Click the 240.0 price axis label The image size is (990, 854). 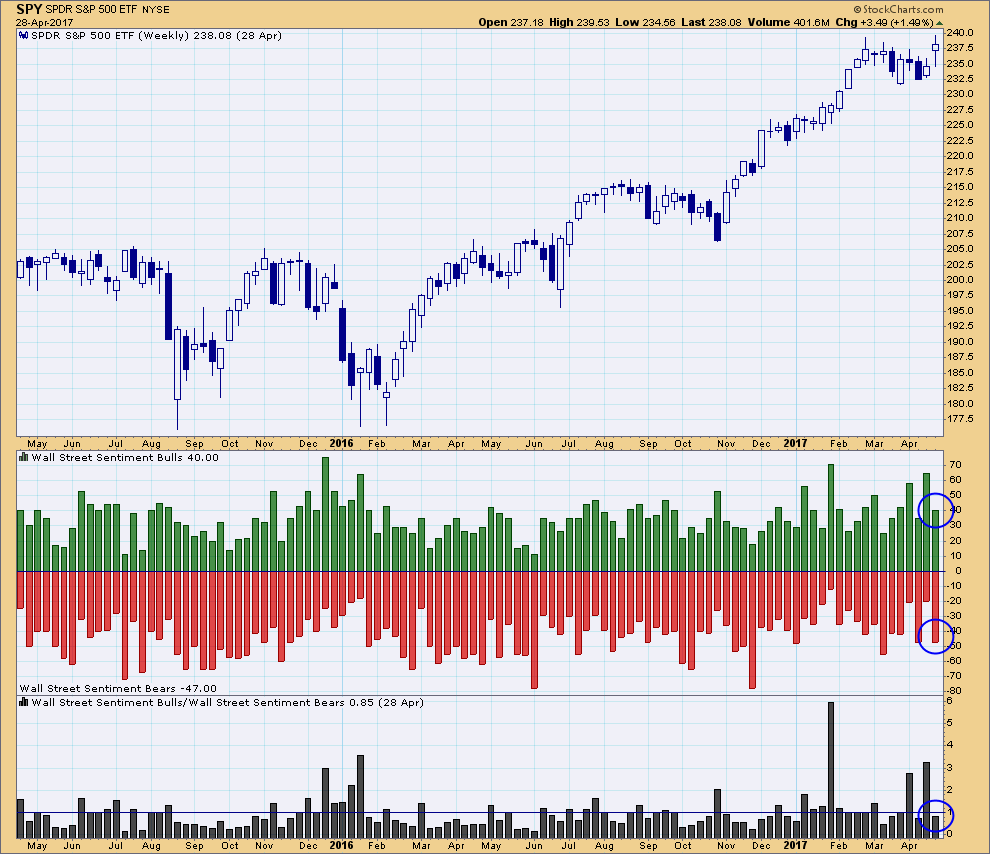[x=960, y=33]
